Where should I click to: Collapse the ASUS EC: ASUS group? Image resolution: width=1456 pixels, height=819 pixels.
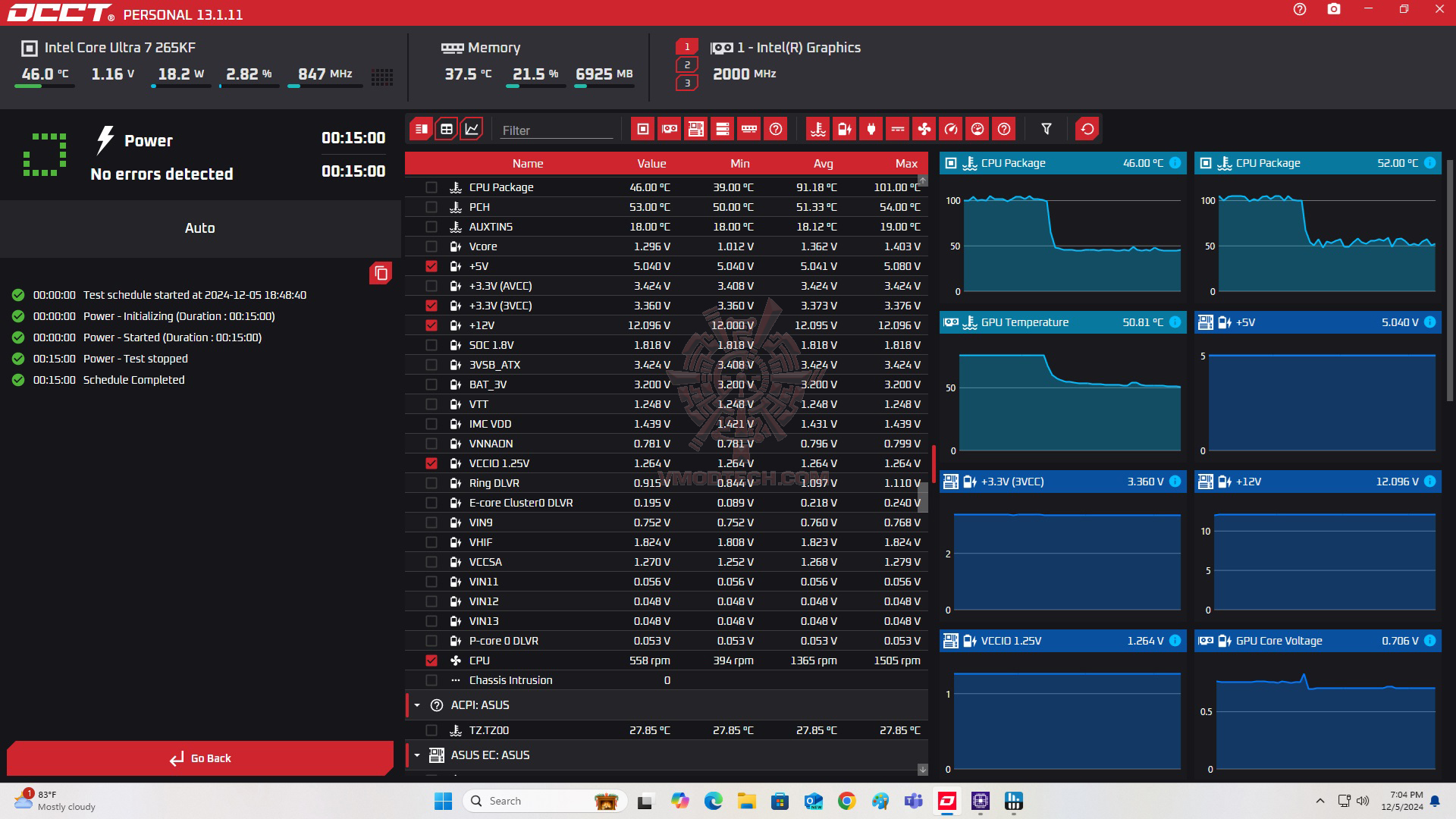point(417,755)
